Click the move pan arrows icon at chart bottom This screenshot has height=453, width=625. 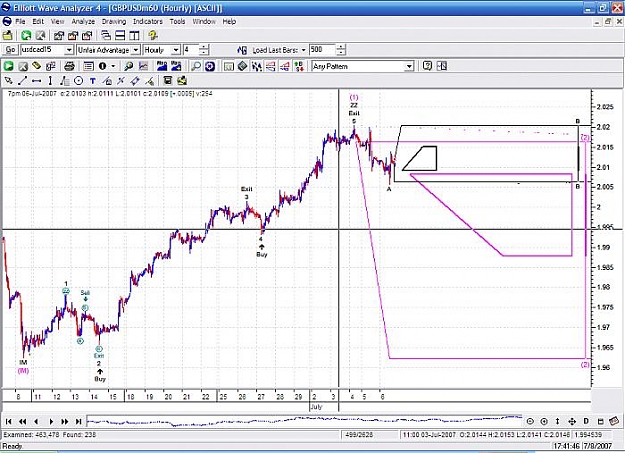(x=572, y=421)
